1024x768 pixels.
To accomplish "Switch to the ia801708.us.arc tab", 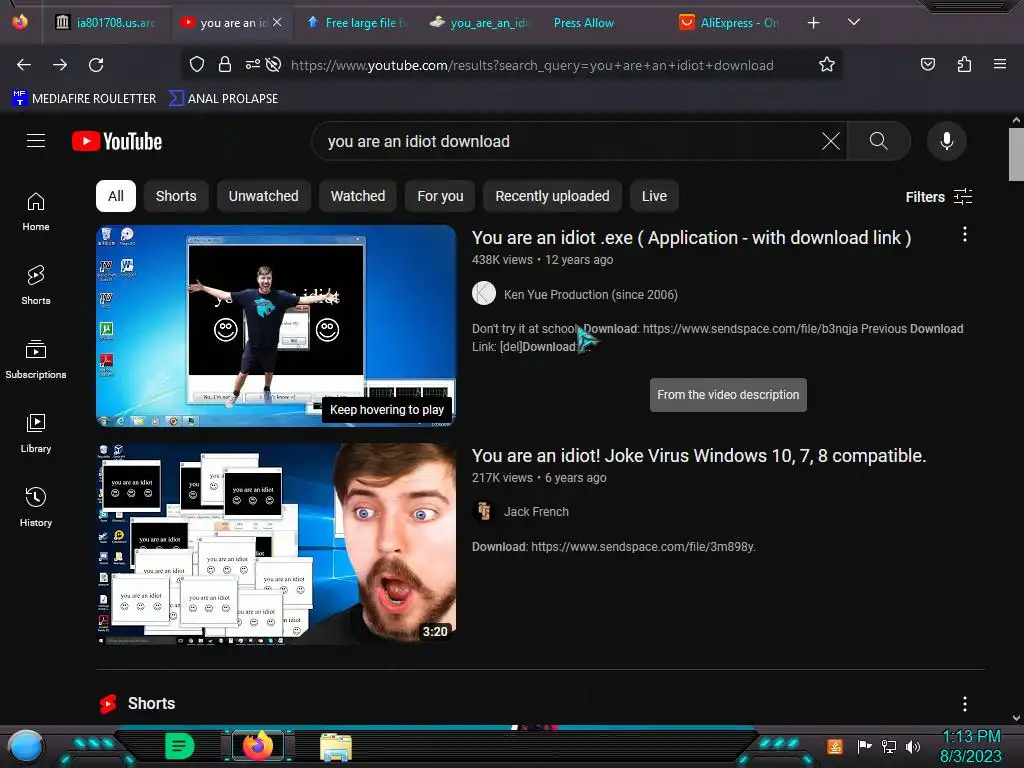I will (x=106, y=23).
